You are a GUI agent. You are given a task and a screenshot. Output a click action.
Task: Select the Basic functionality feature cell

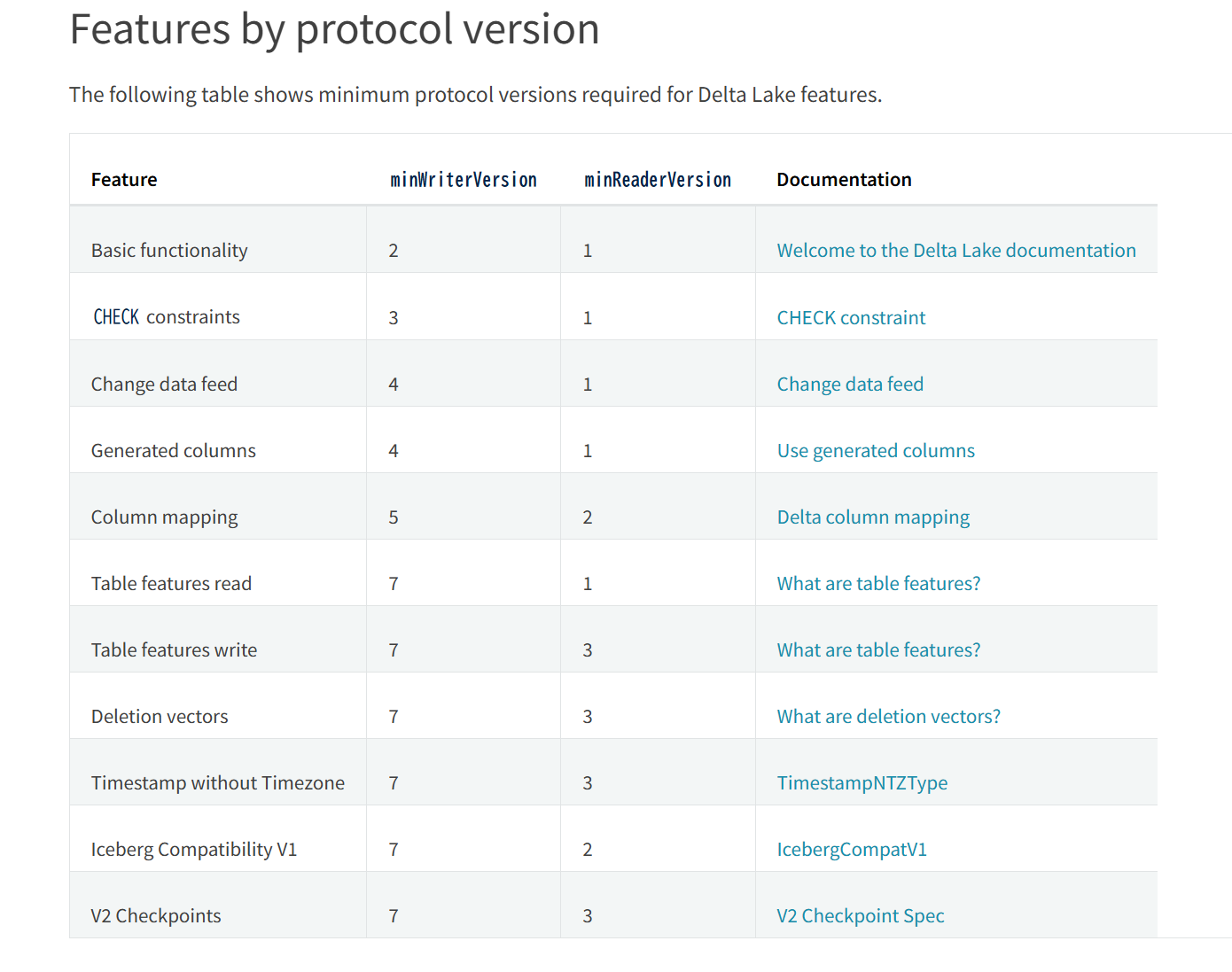coord(169,251)
